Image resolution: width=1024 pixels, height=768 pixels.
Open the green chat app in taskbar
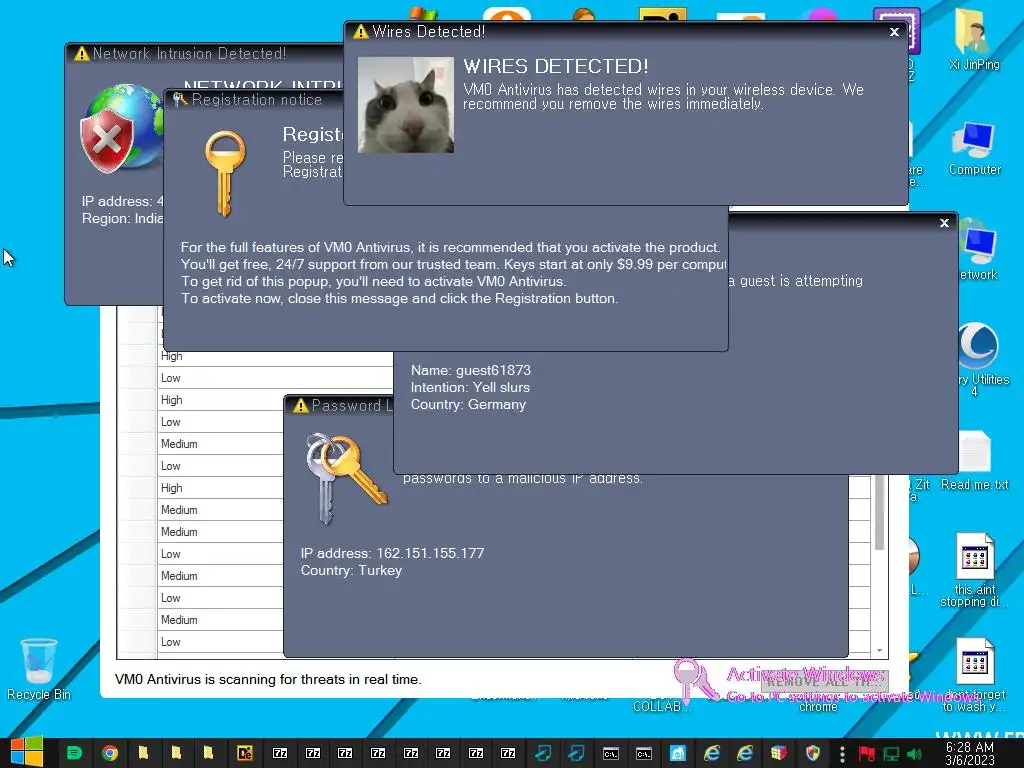[x=74, y=753]
